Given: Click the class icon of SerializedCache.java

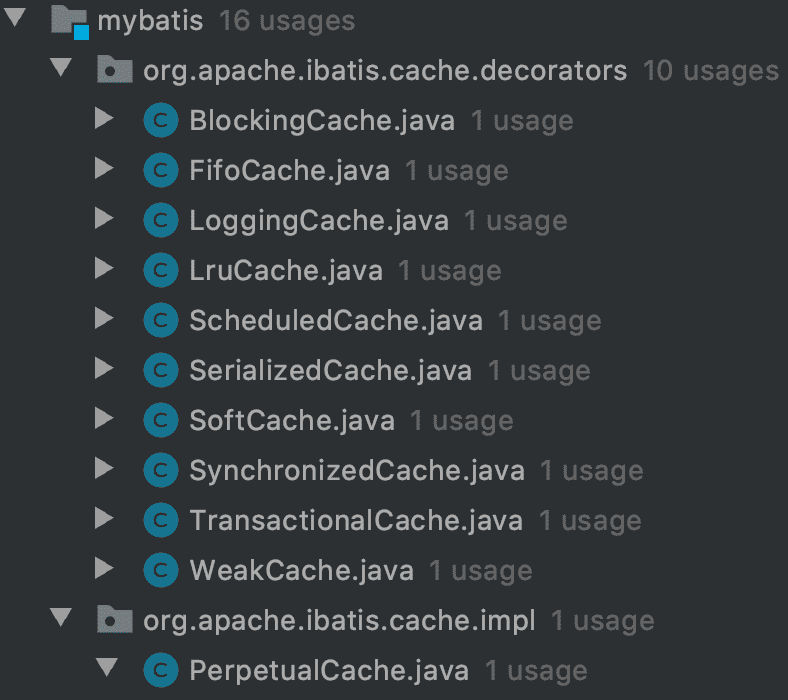Looking at the screenshot, I should (x=161, y=370).
